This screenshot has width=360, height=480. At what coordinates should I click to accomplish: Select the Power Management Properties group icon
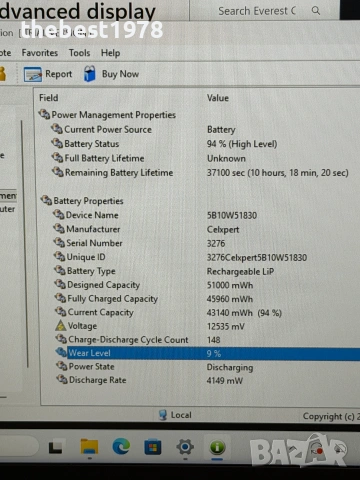44,114
